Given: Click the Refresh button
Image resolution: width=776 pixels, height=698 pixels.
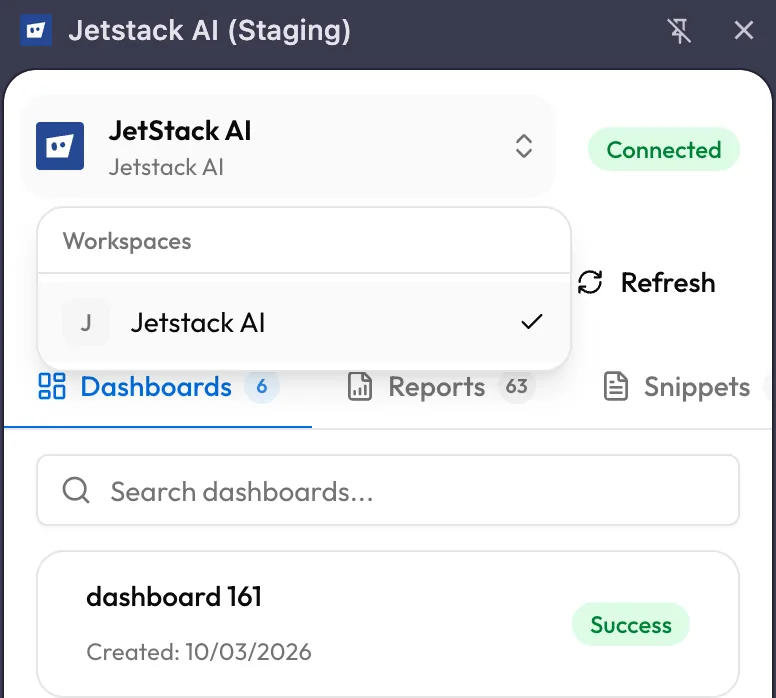Looking at the screenshot, I should coord(647,283).
